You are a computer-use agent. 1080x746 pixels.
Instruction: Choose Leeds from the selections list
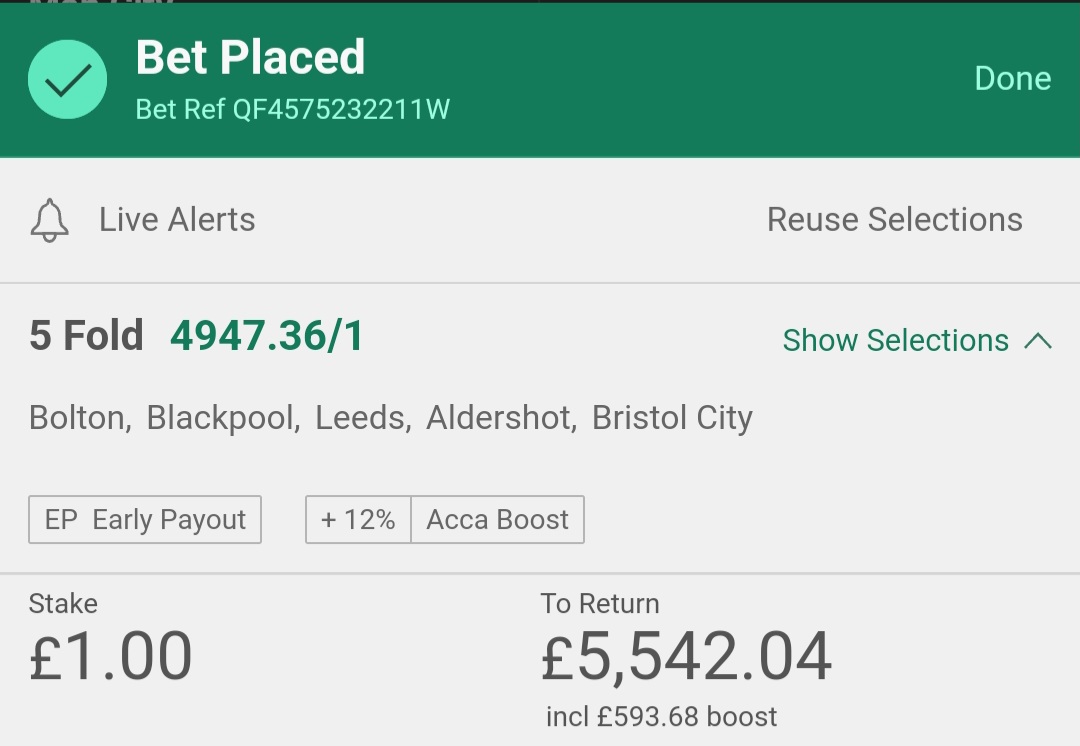tap(363, 417)
